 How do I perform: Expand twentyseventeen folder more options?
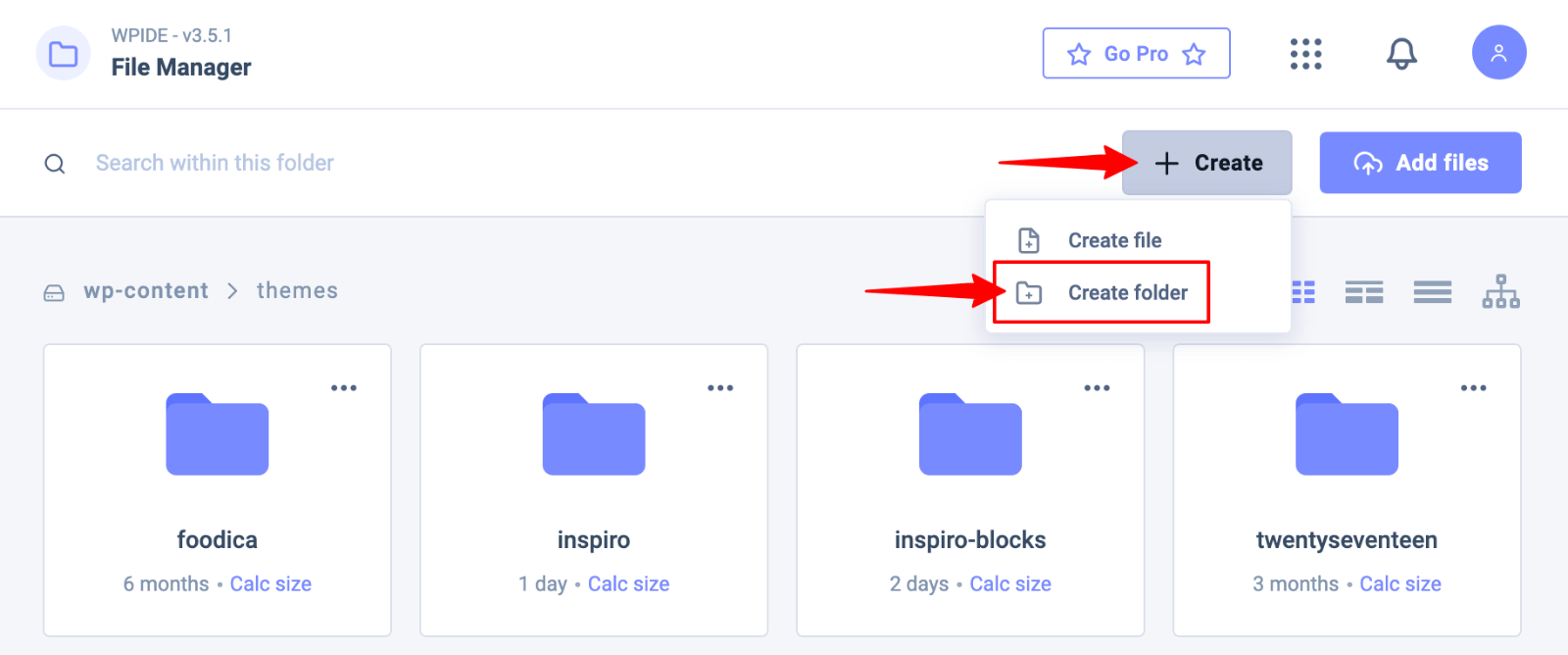(x=1473, y=388)
